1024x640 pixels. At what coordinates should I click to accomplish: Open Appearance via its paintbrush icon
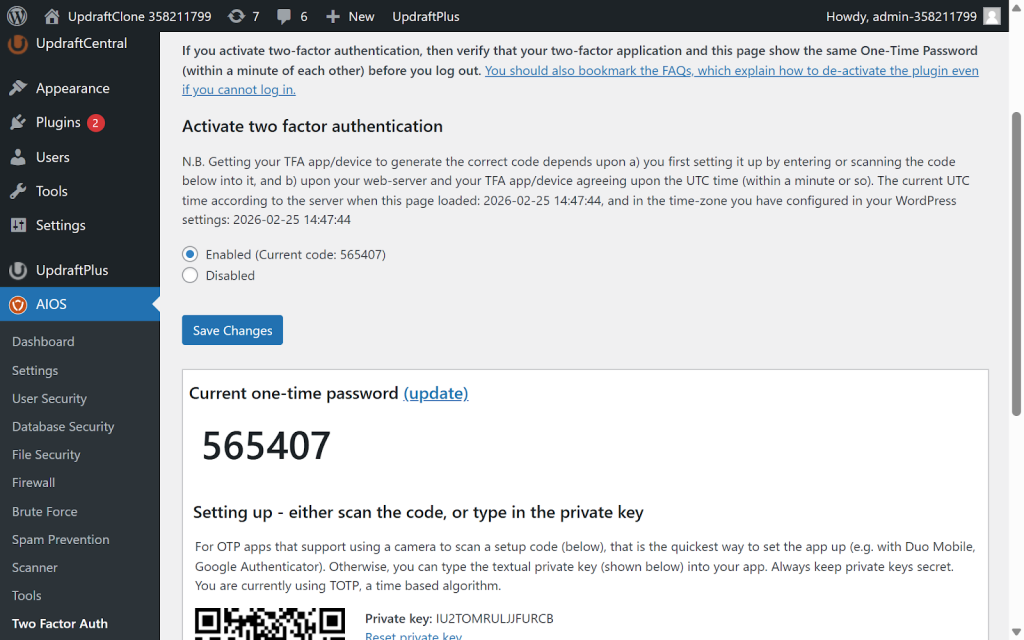18,88
